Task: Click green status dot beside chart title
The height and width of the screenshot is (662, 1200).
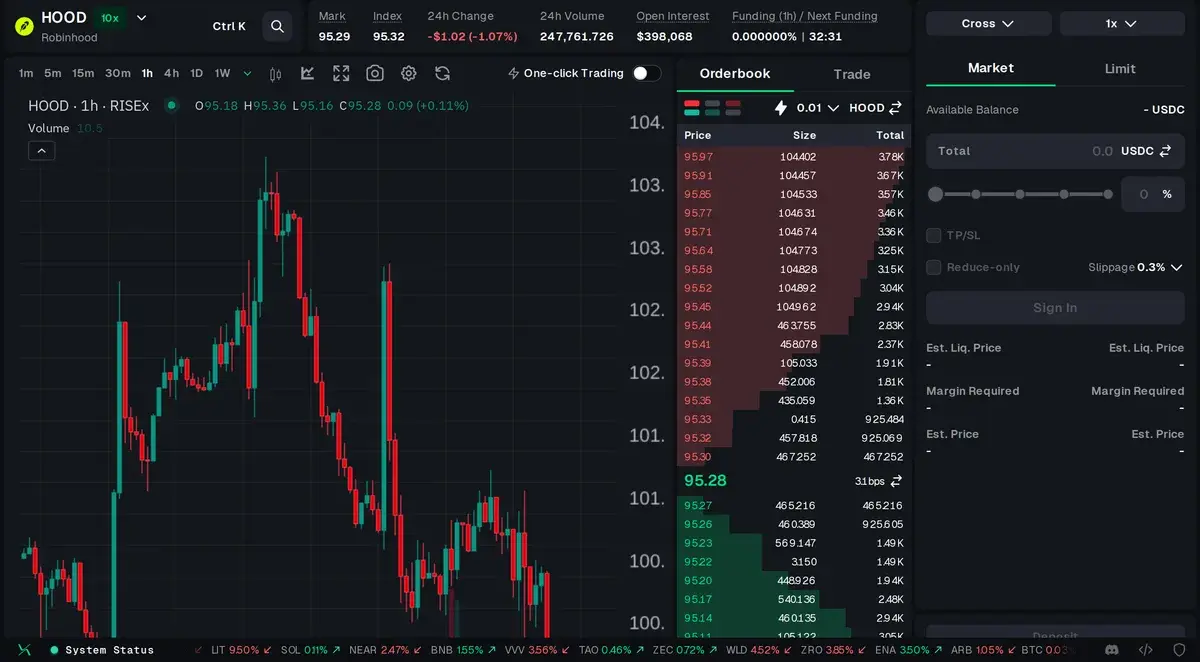Action: coord(172,105)
